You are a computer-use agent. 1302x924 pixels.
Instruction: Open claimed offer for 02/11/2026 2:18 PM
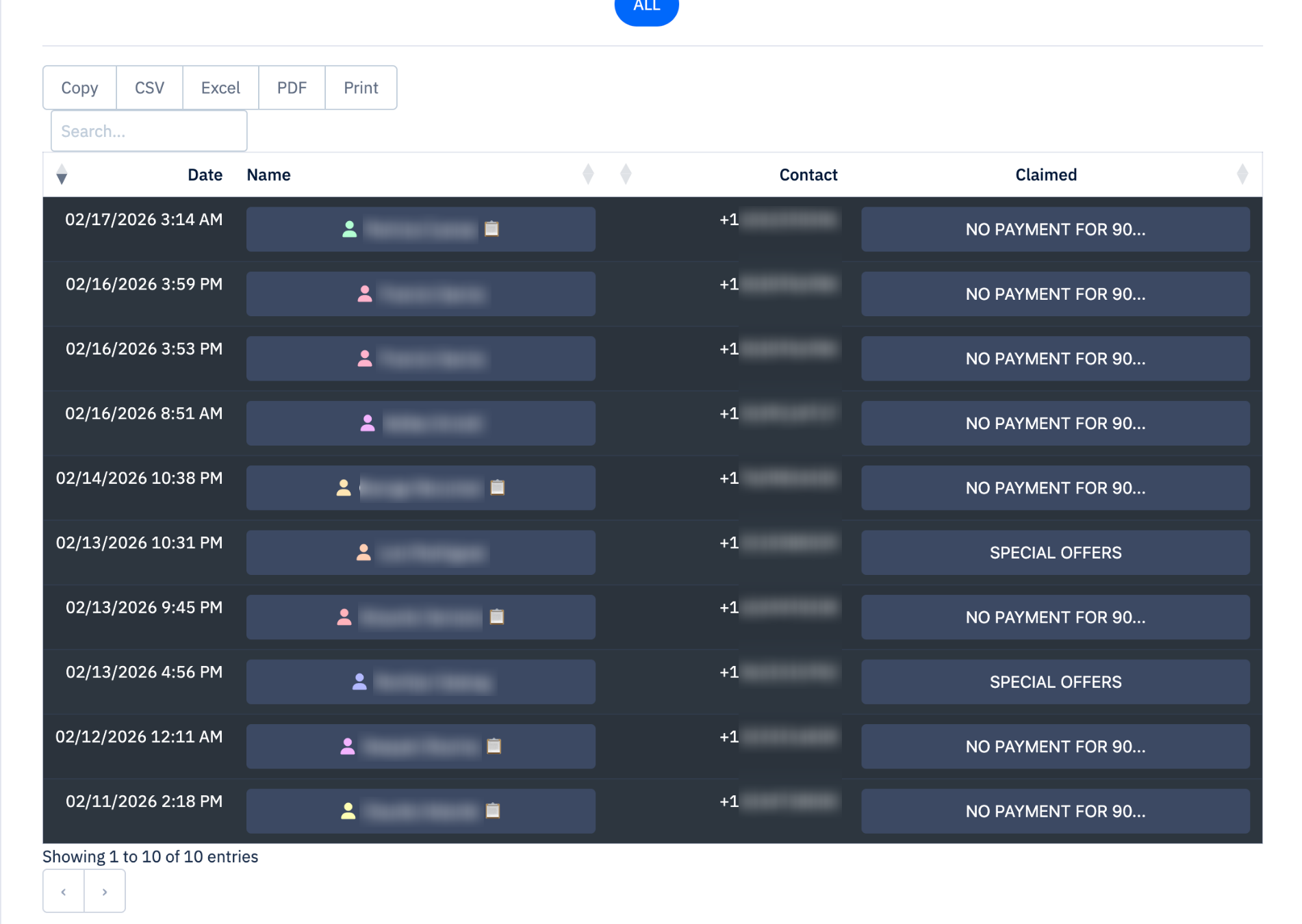click(1055, 811)
